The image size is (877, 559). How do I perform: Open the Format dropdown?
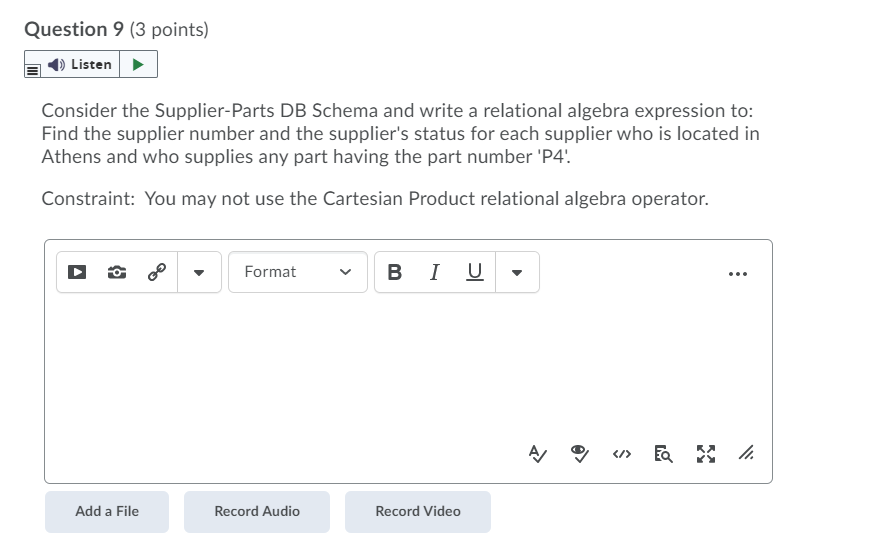point(298,272)
